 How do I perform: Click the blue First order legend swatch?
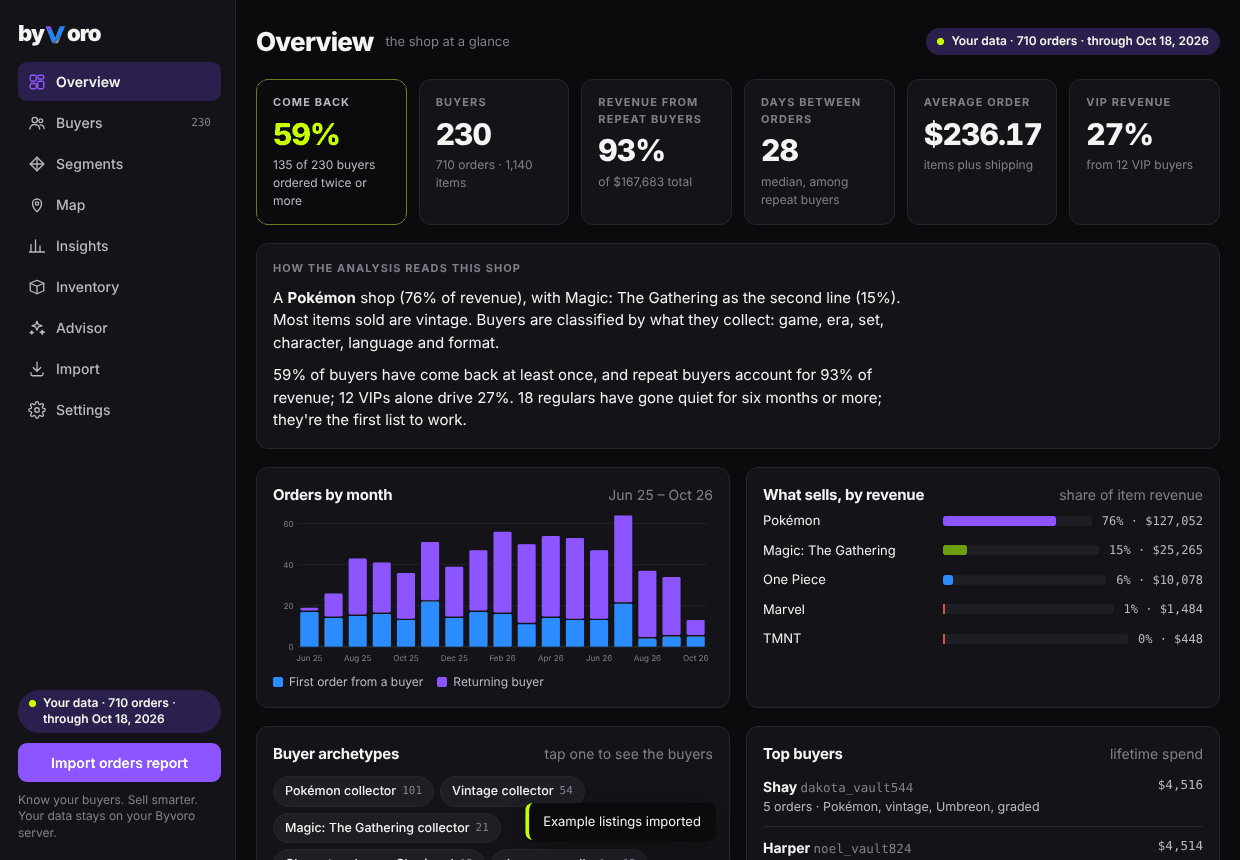(278, 682)
